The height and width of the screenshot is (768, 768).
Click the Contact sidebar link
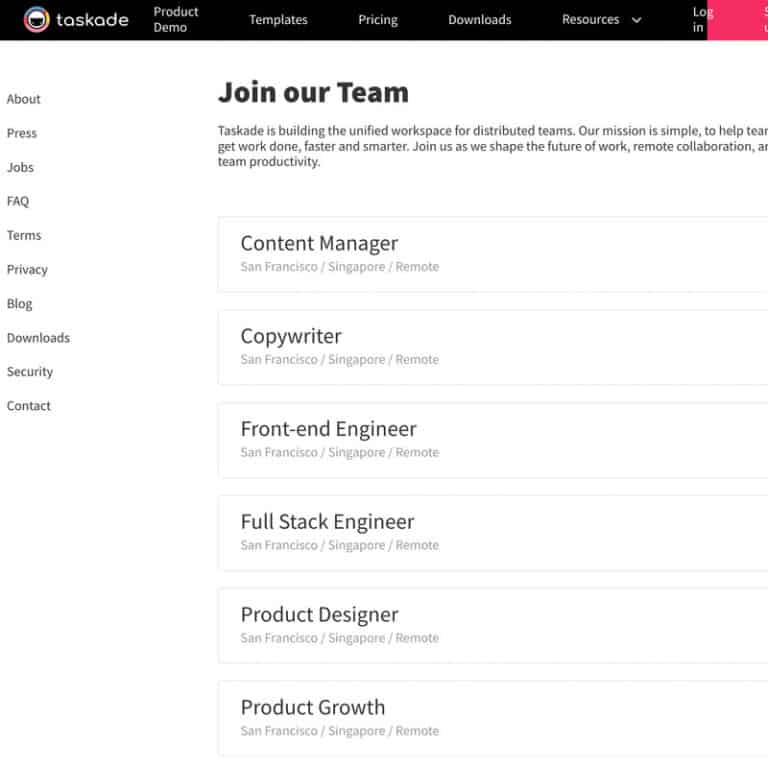pos(29,405)
